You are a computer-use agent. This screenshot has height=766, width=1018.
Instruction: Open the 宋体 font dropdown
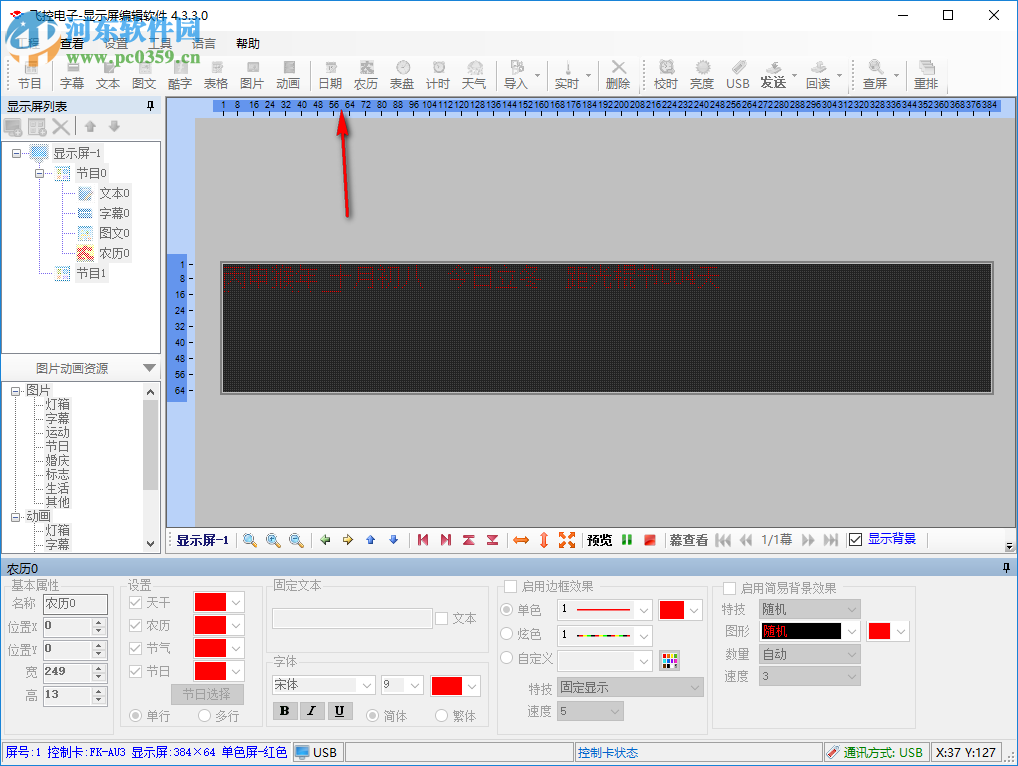[x=324, y=685]
